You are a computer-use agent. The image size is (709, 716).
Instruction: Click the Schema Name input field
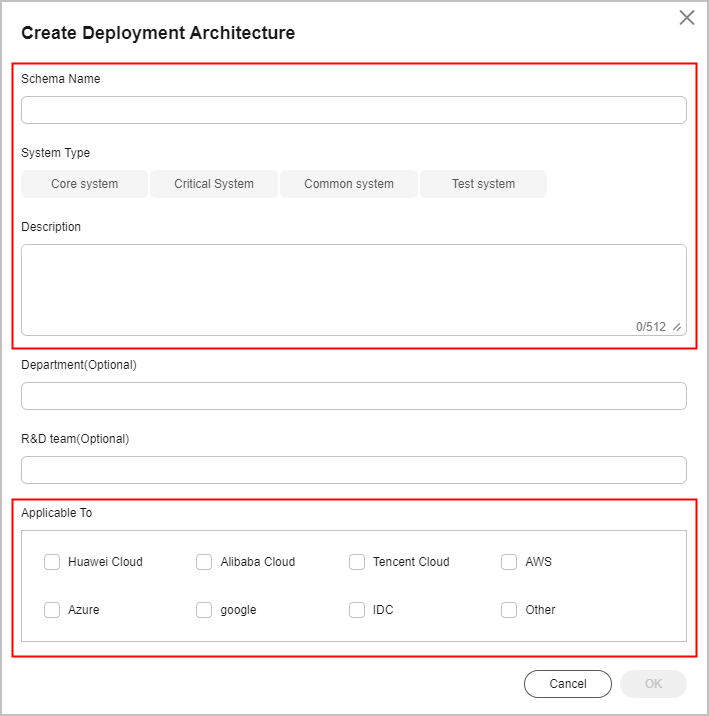354,110
